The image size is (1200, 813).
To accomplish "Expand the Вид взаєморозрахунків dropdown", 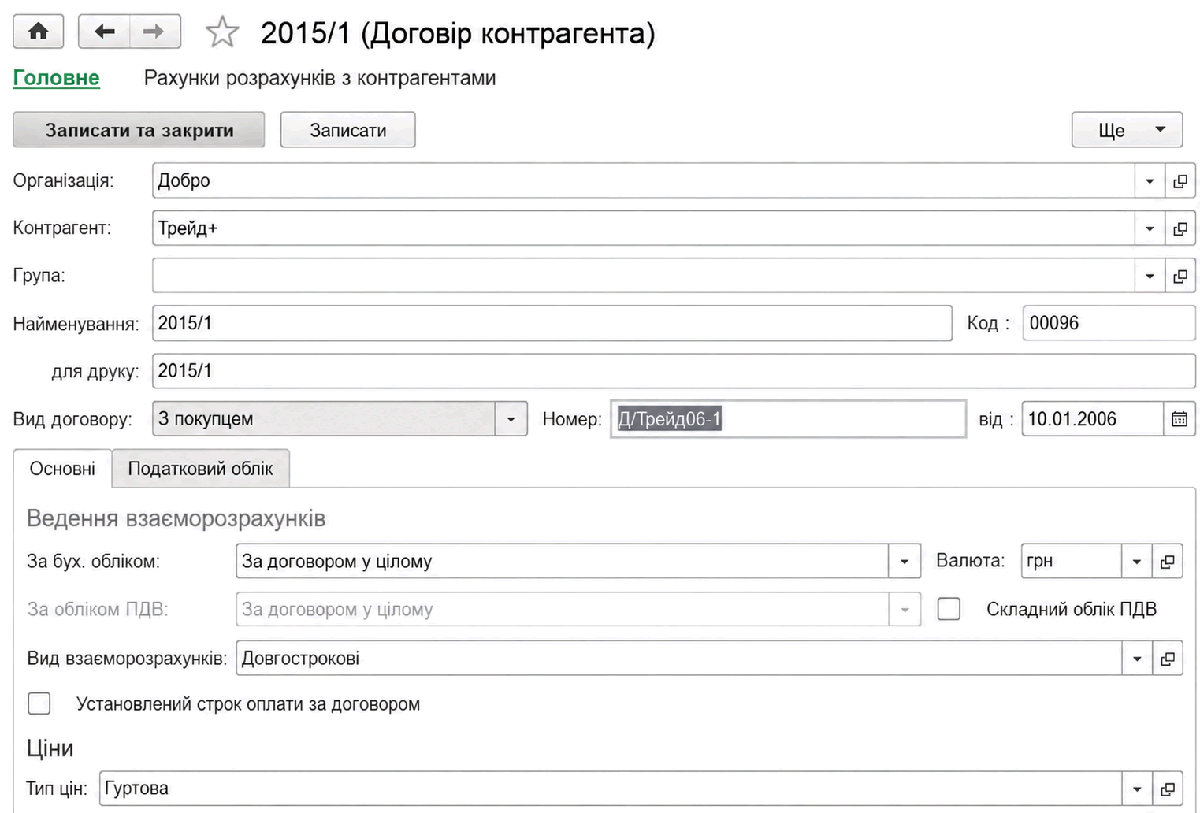I will click(1137, 659).
